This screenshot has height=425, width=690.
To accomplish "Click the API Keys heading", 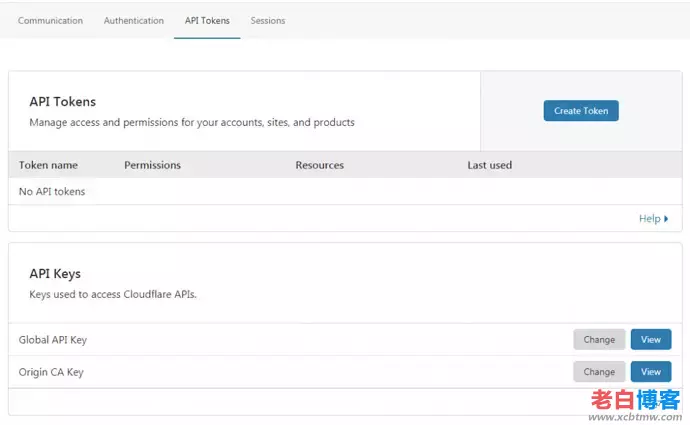I will click(55, 274).
